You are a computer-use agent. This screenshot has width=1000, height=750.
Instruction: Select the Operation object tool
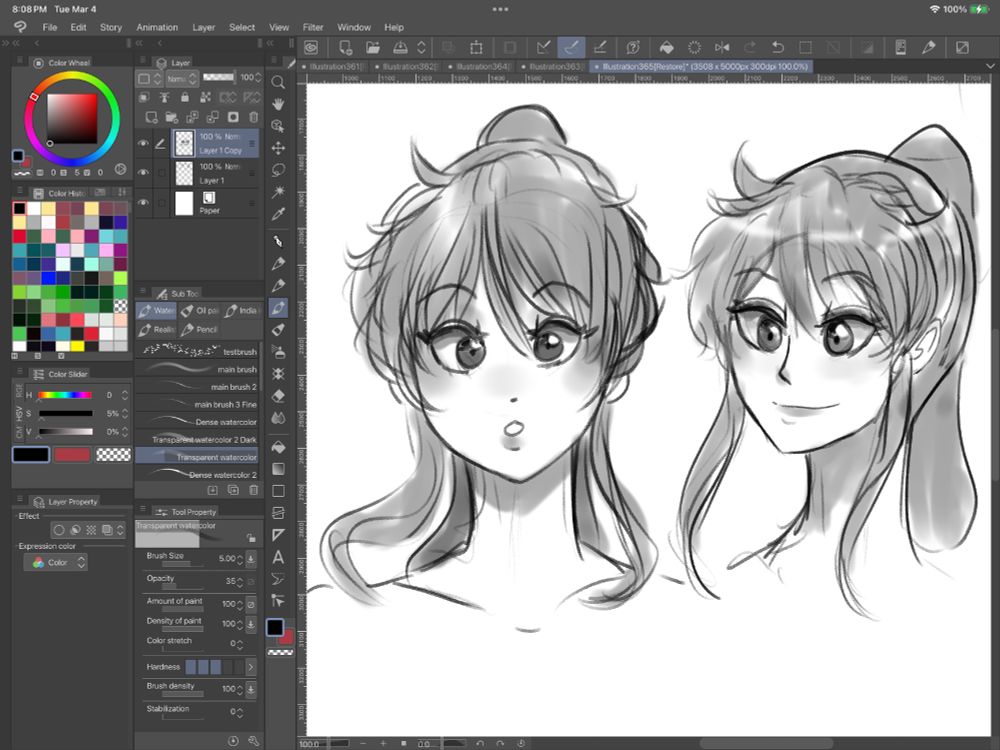278,126
